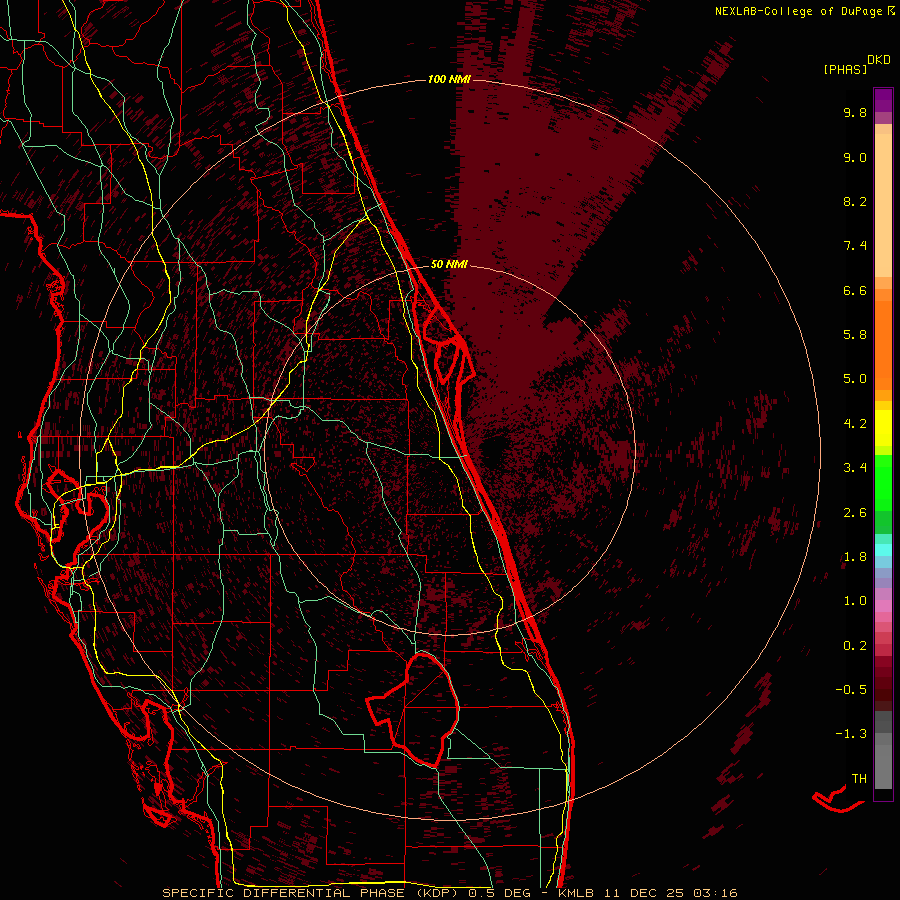Select the 5.8 value on the color scale
900x900 pixels.
[855, 335]
